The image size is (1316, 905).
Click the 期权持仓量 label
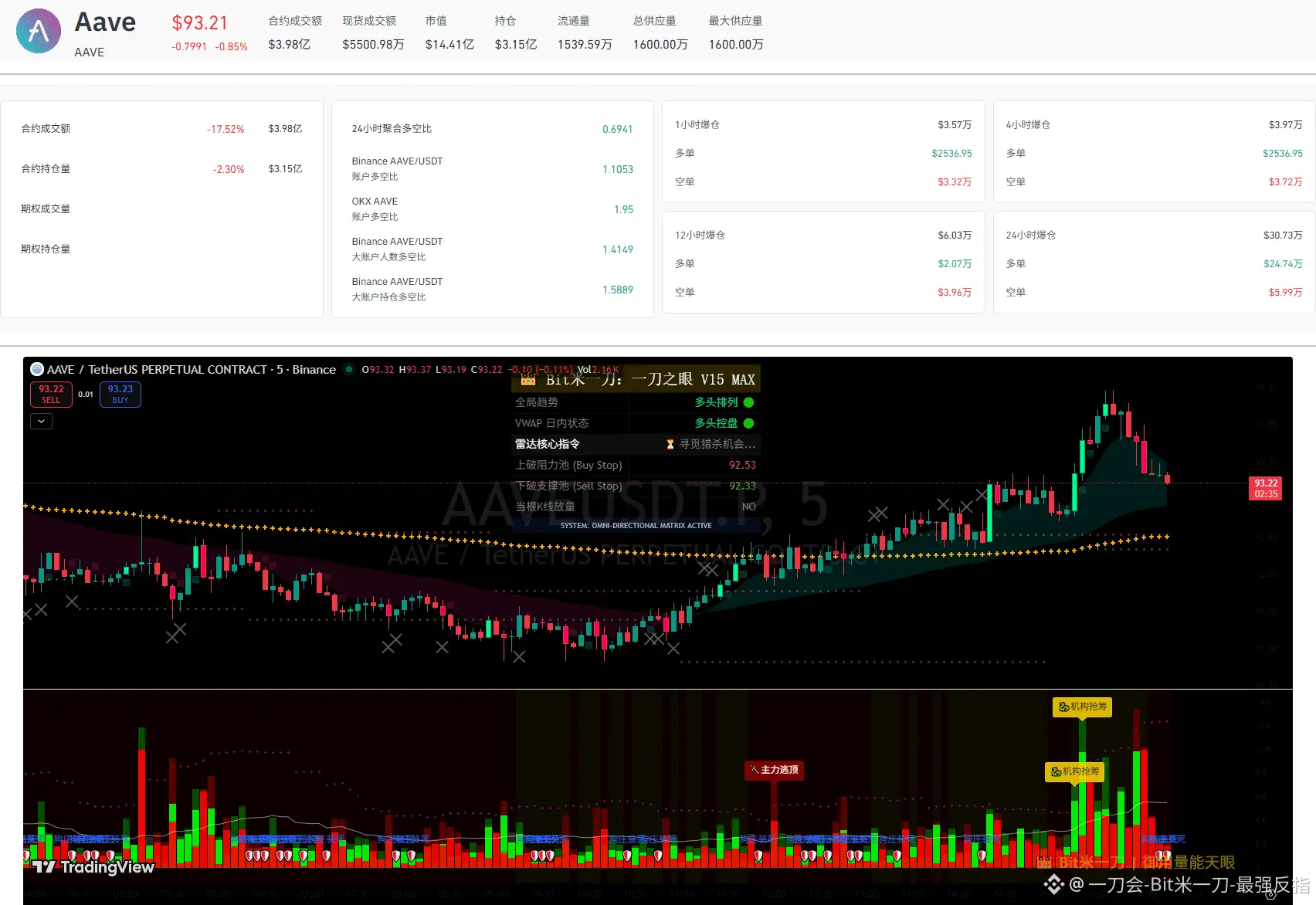[x=46, y=249]
